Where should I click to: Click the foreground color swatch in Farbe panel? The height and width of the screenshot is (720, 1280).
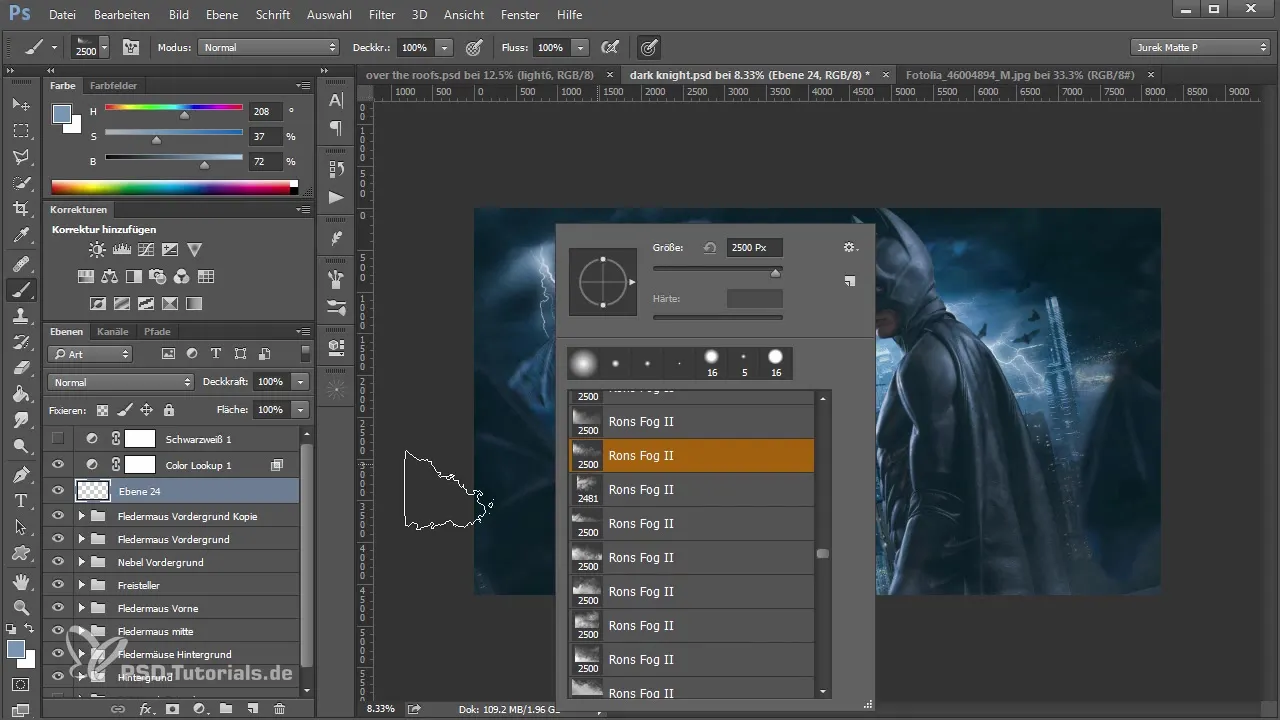coord(61,113)
